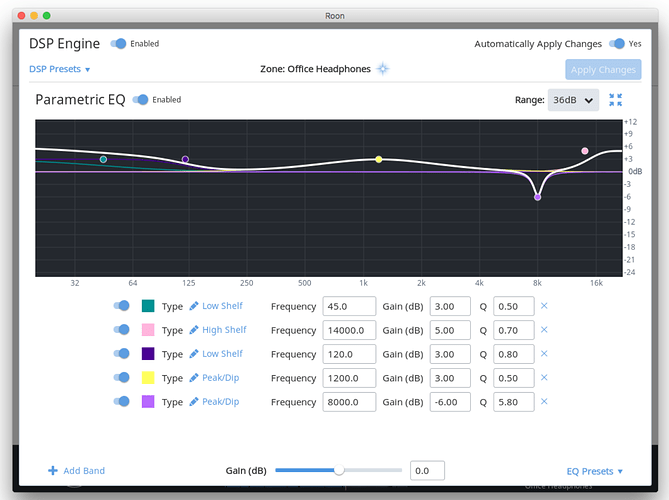Click the yellow color swatch
669x500 pixels.
[148, 378]
